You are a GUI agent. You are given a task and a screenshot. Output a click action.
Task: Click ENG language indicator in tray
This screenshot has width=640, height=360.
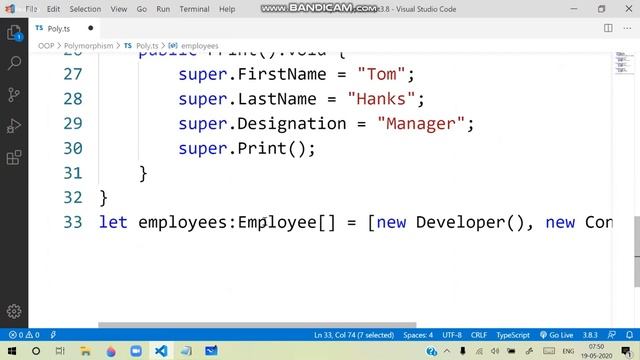(x=568, y=351)
